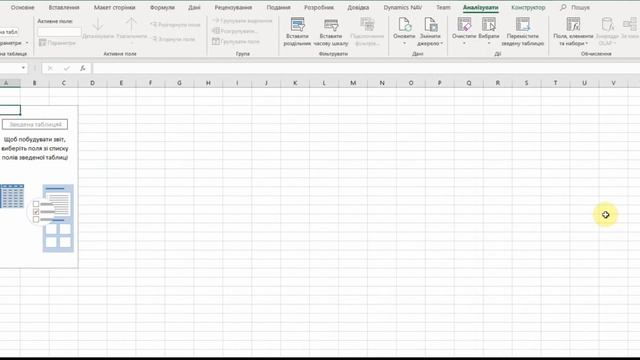Click the Знаряддя OLAP icon
The image size is (640, 360).
coord(607,24)
